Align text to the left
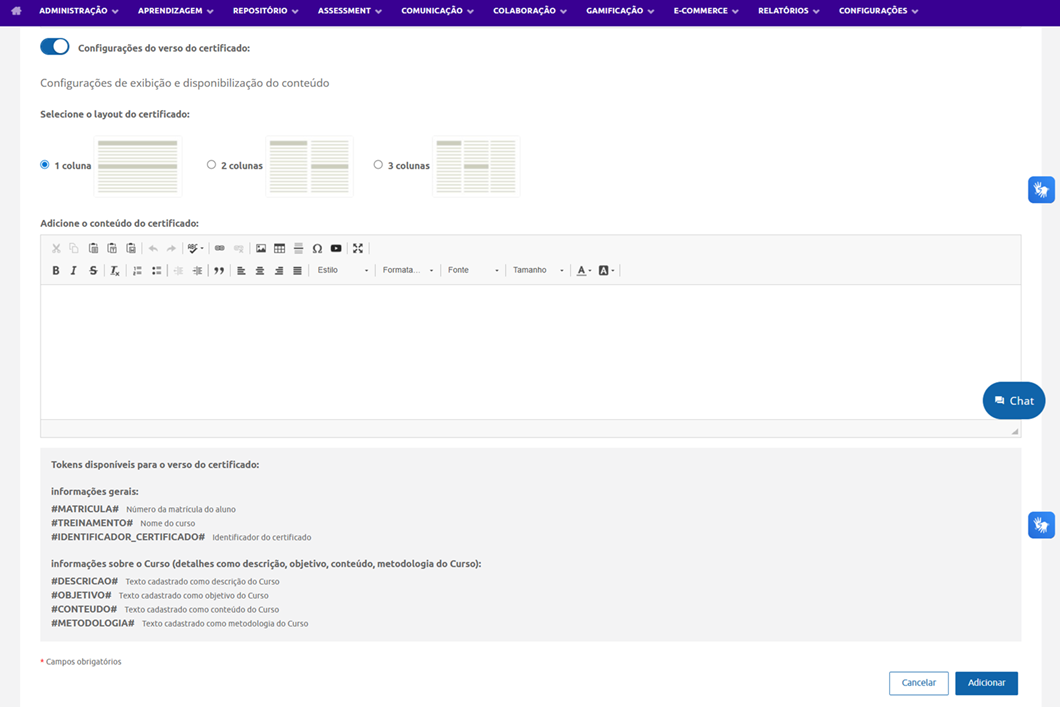This screenshot has height=707, width=1060. click(241, 270)
